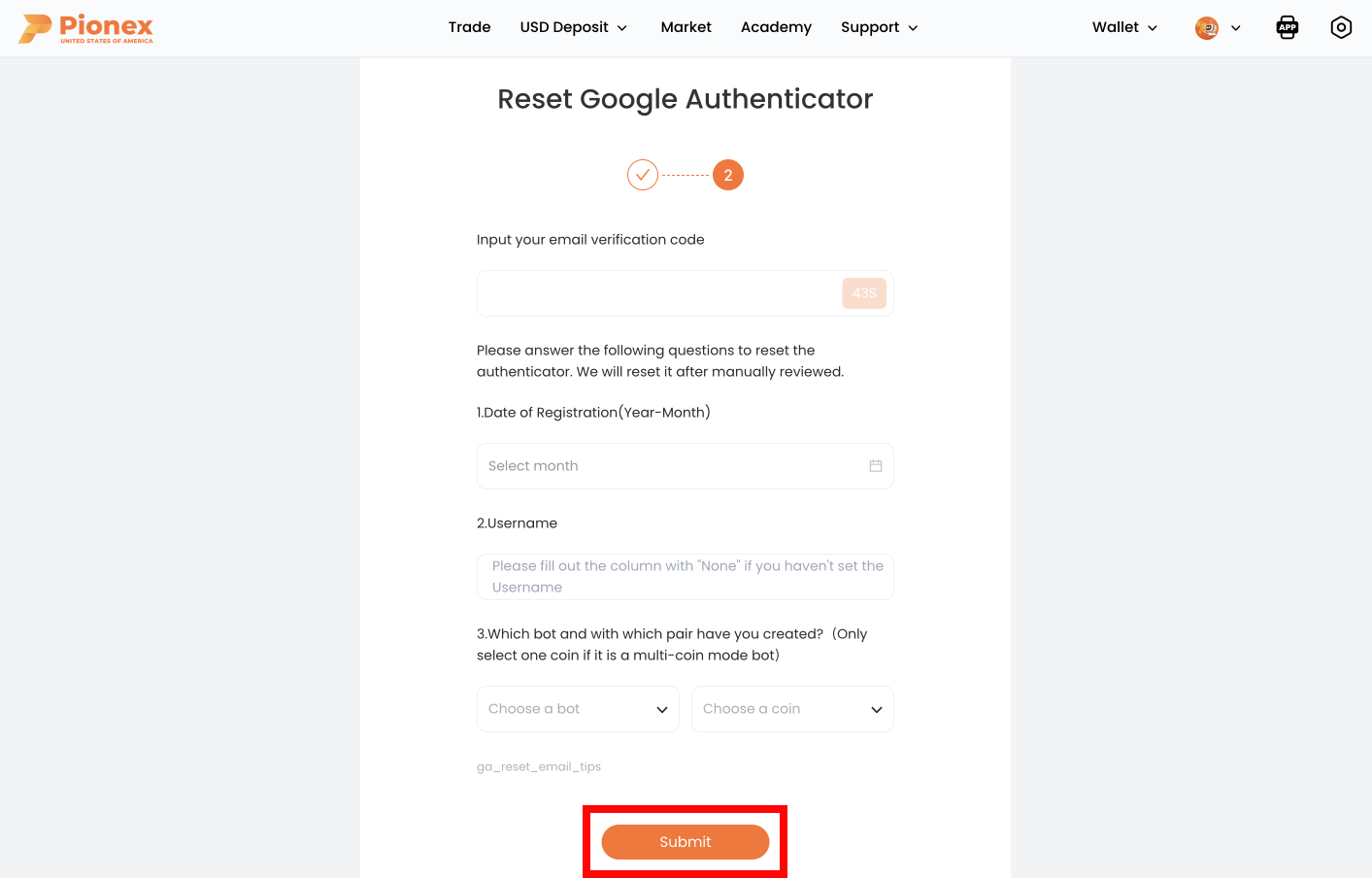1372x878 pixels.
Task: Click the profile avatar picture
Action: (x=1206, y=27)
